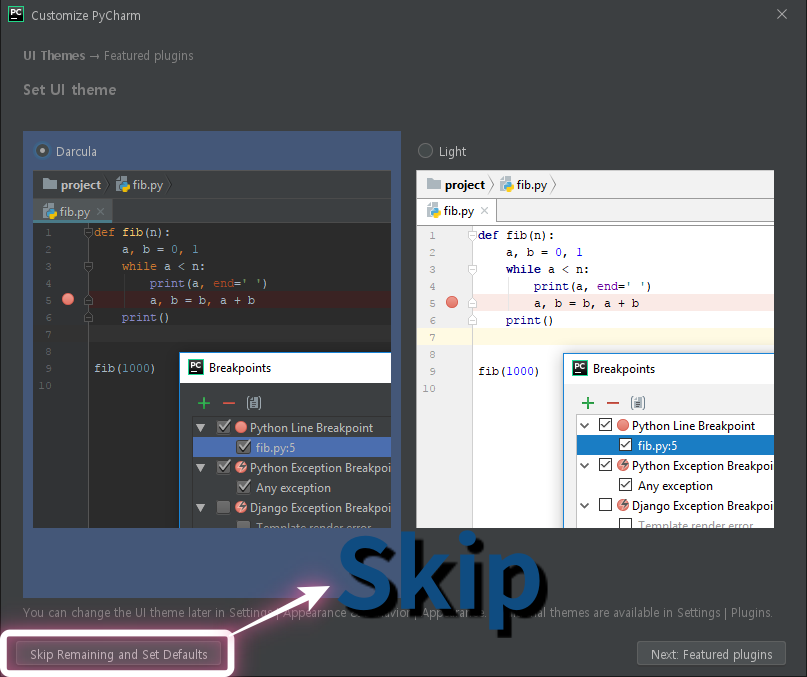
Task: Close the fib.py tab in Darcula preview
Action: 100,211
